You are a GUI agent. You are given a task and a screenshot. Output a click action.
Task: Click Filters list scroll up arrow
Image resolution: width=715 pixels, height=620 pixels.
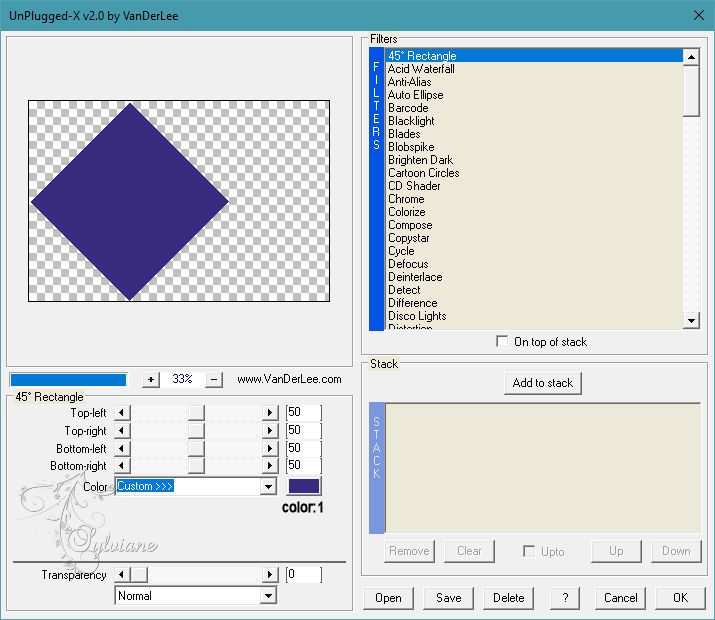pyautogui.click(x=691, y=57)
